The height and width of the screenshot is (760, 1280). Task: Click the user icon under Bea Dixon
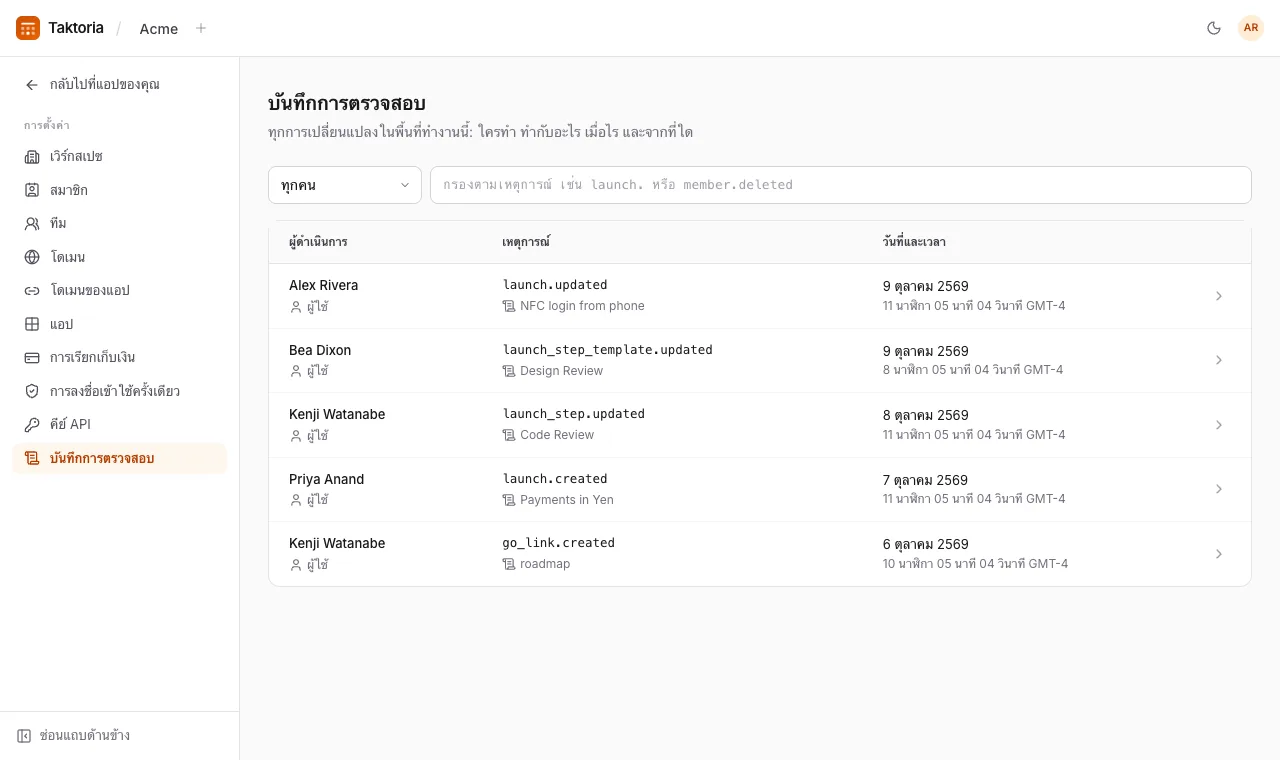(x=295, y=371)
